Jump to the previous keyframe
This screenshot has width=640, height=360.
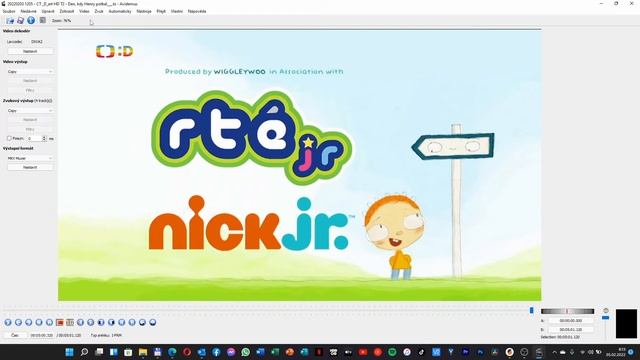pyautogui.click(x=39, y=322)
